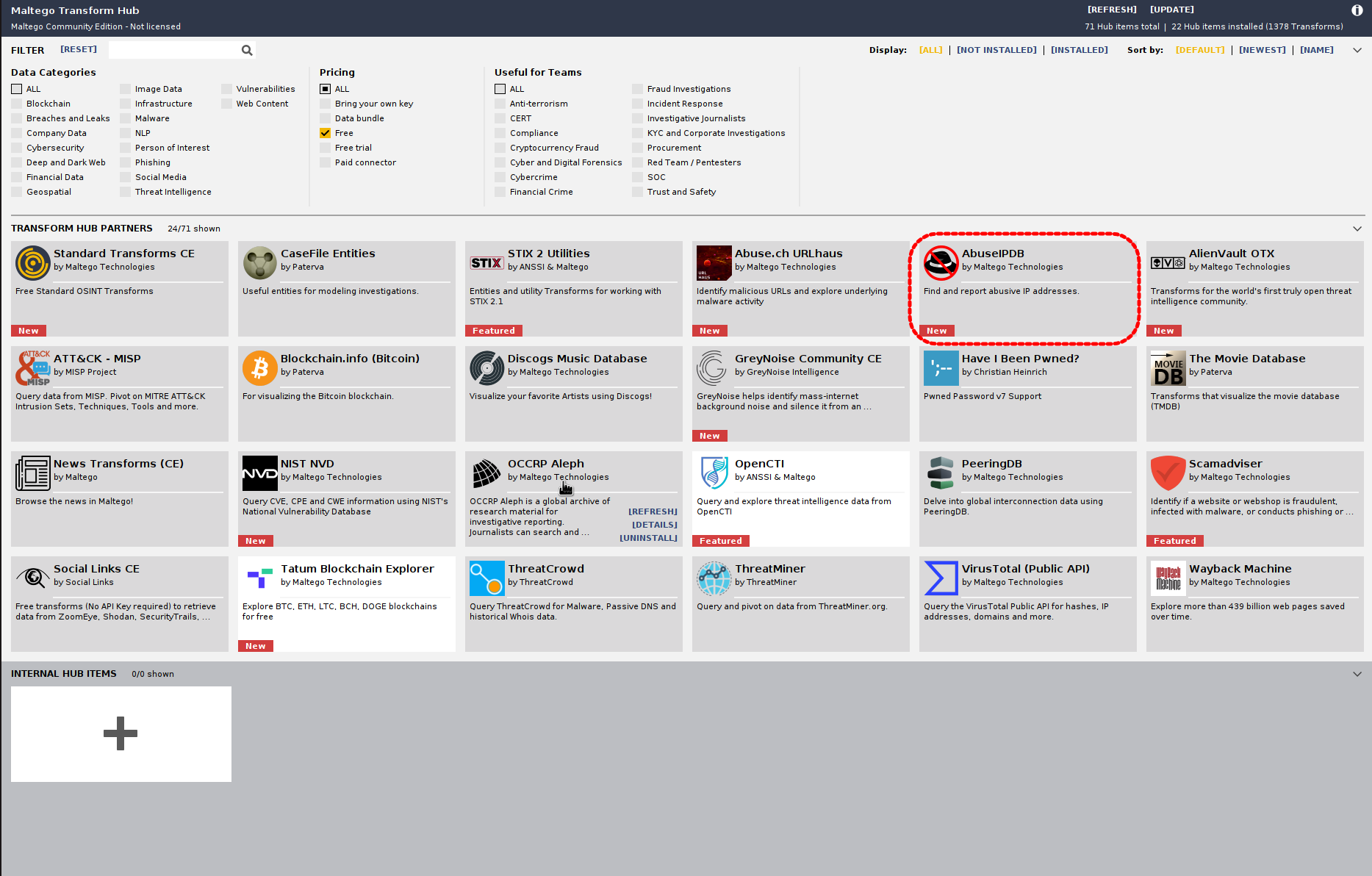Click the Have I Been Pwned icon

tap(941, 368)
